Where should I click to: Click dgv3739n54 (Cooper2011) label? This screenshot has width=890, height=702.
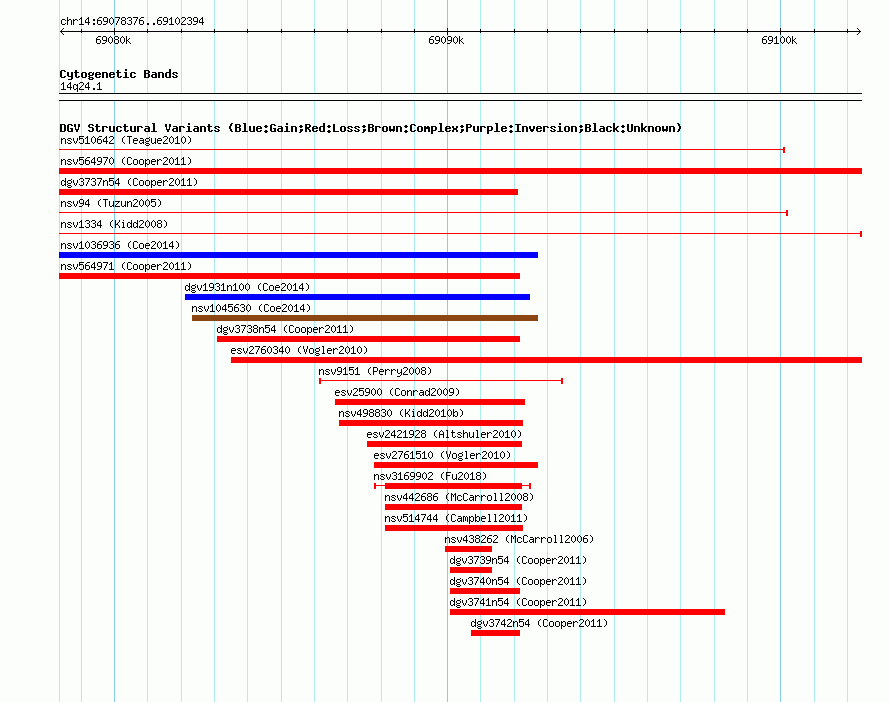click(x=518, y=560)
